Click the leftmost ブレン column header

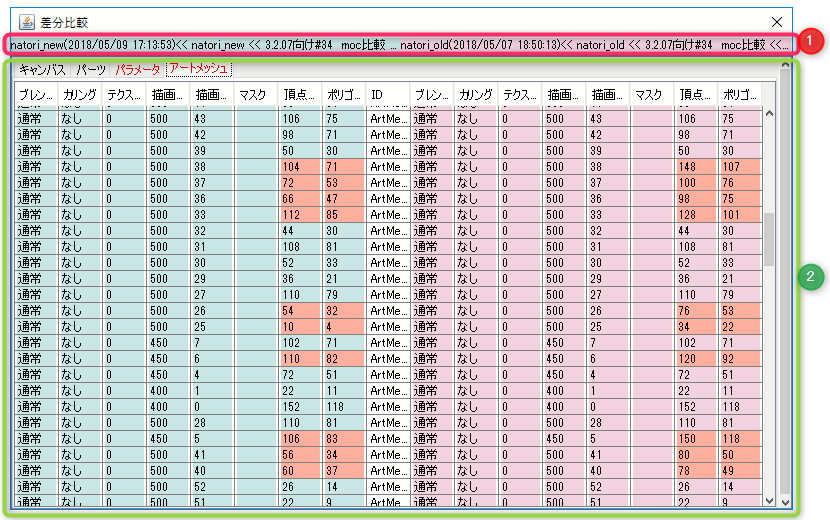click(x=36, y=95)
